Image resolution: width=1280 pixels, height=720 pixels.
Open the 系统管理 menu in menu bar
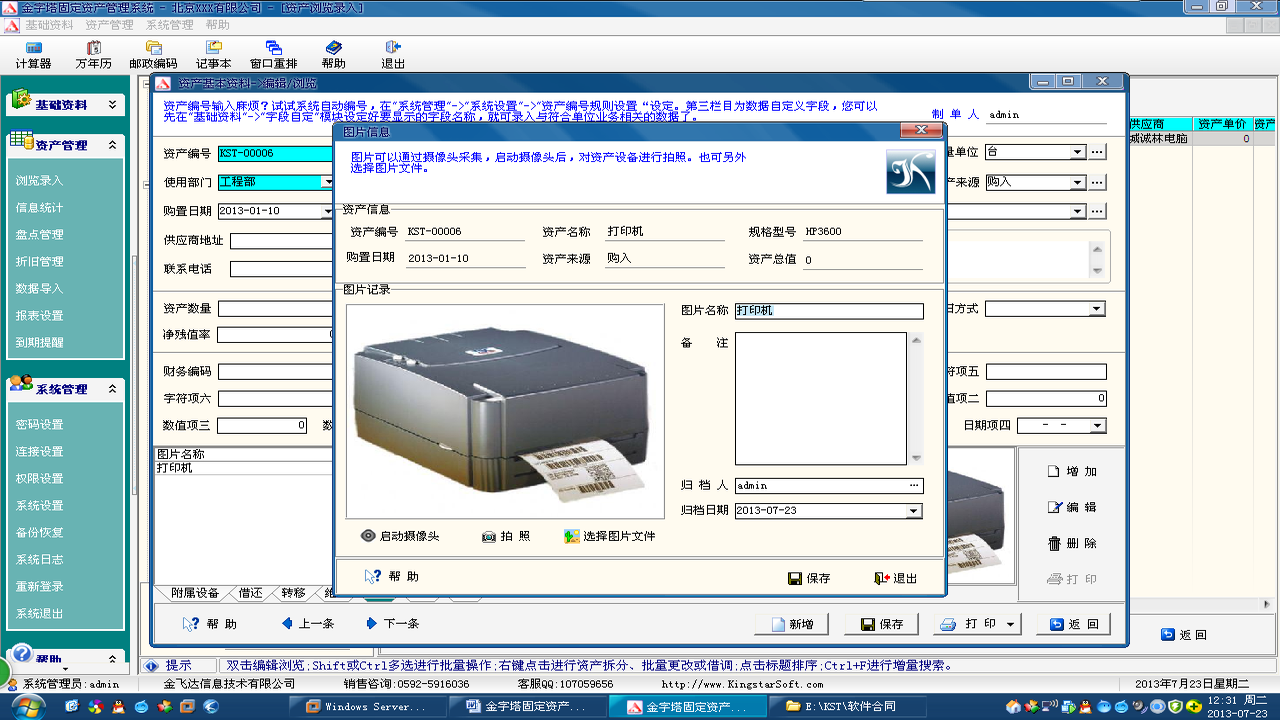(169, 25)
